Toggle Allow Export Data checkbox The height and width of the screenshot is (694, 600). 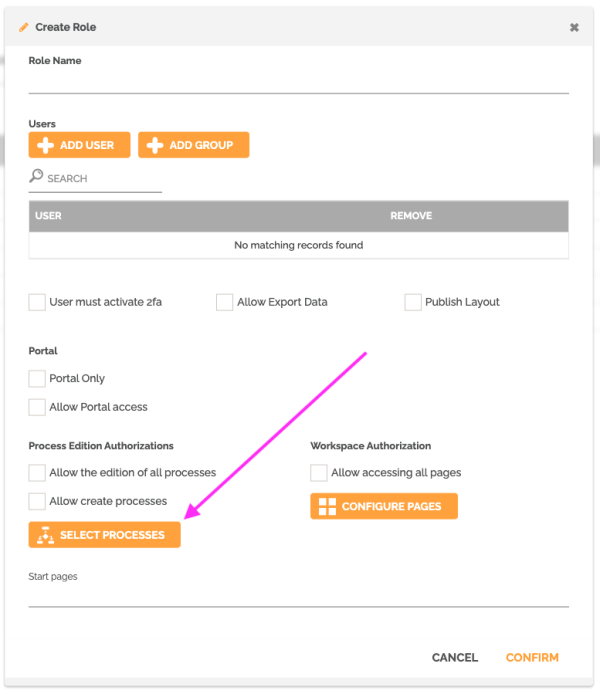pos(225,302)
